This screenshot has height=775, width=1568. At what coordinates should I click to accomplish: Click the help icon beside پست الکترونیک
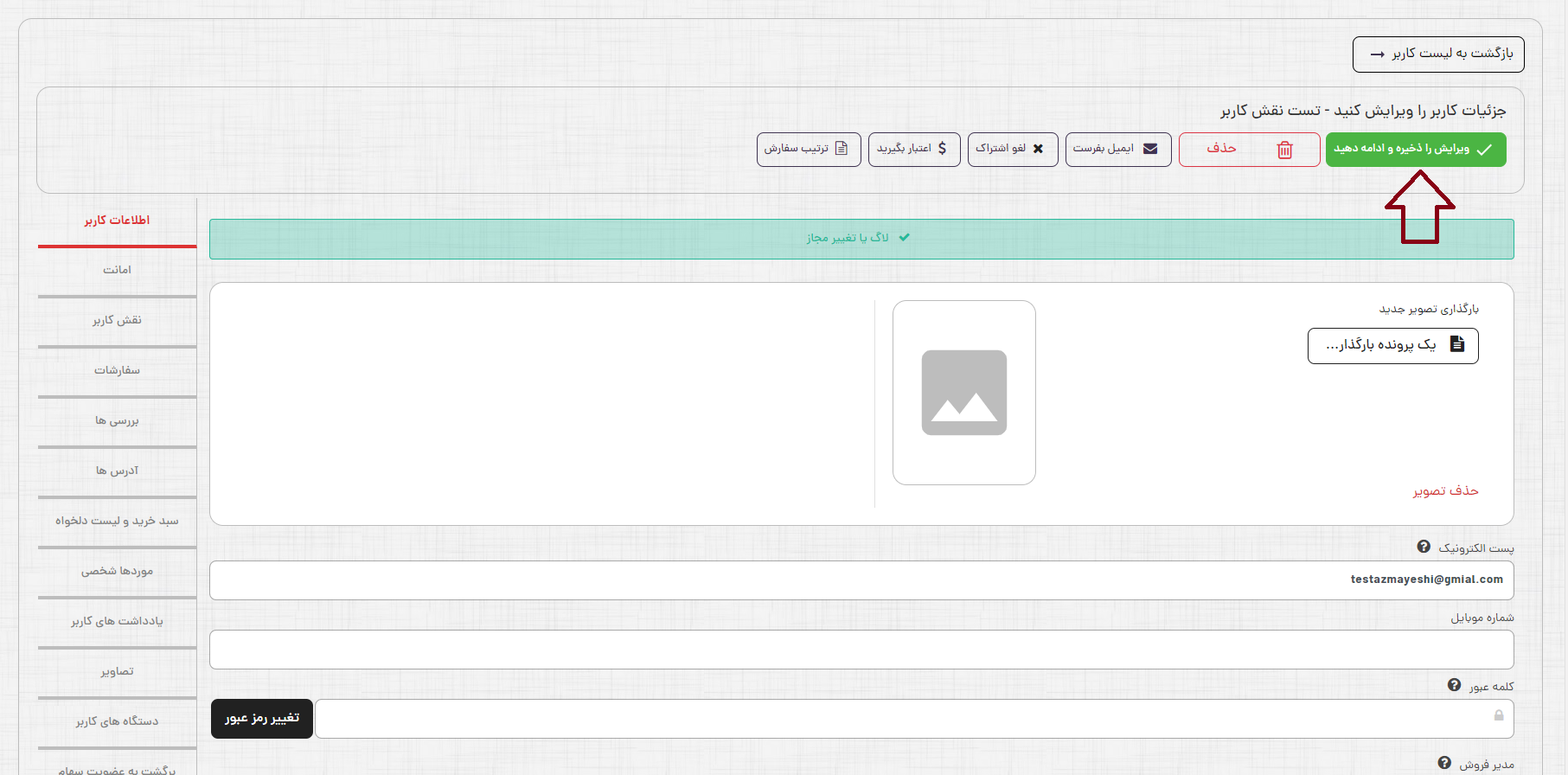pyautogui.click(x=1424, y=547)
